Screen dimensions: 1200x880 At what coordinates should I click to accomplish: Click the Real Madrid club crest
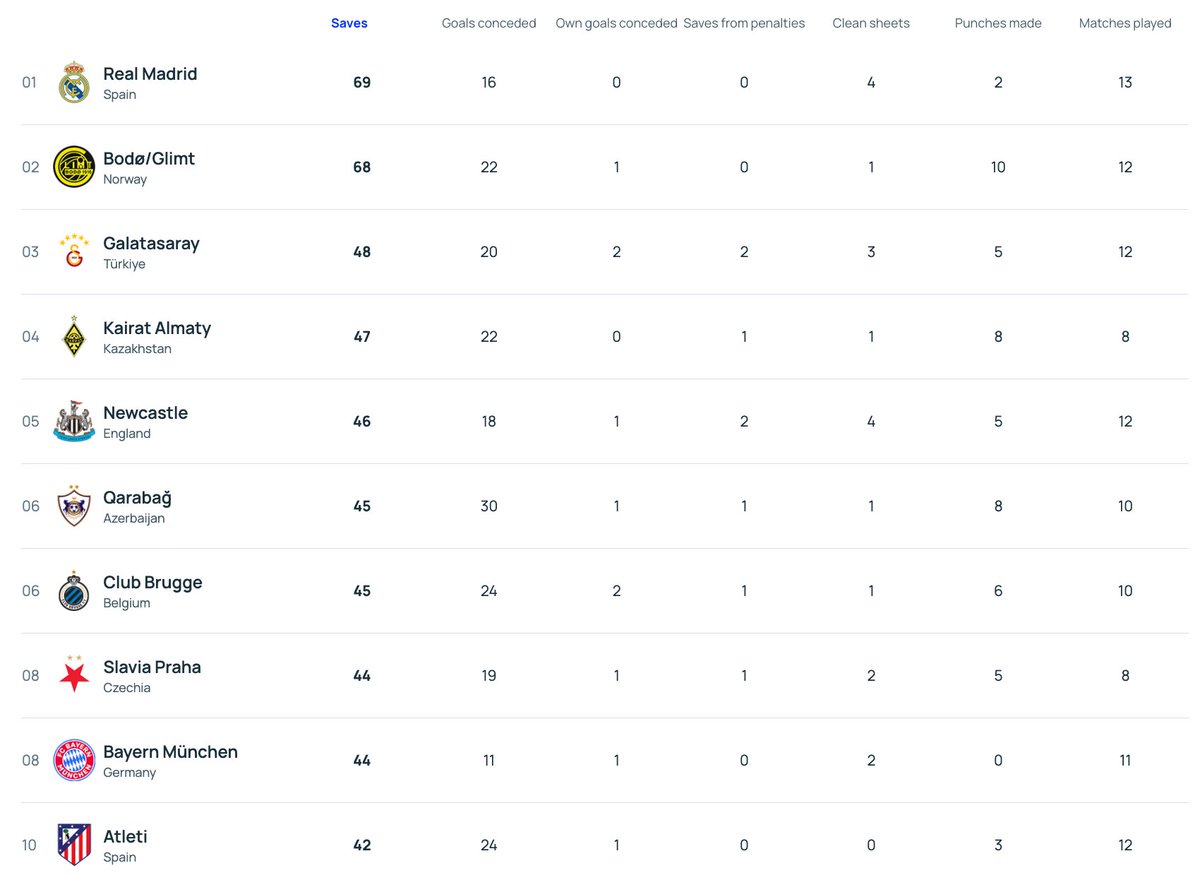[x=74, y=82]
